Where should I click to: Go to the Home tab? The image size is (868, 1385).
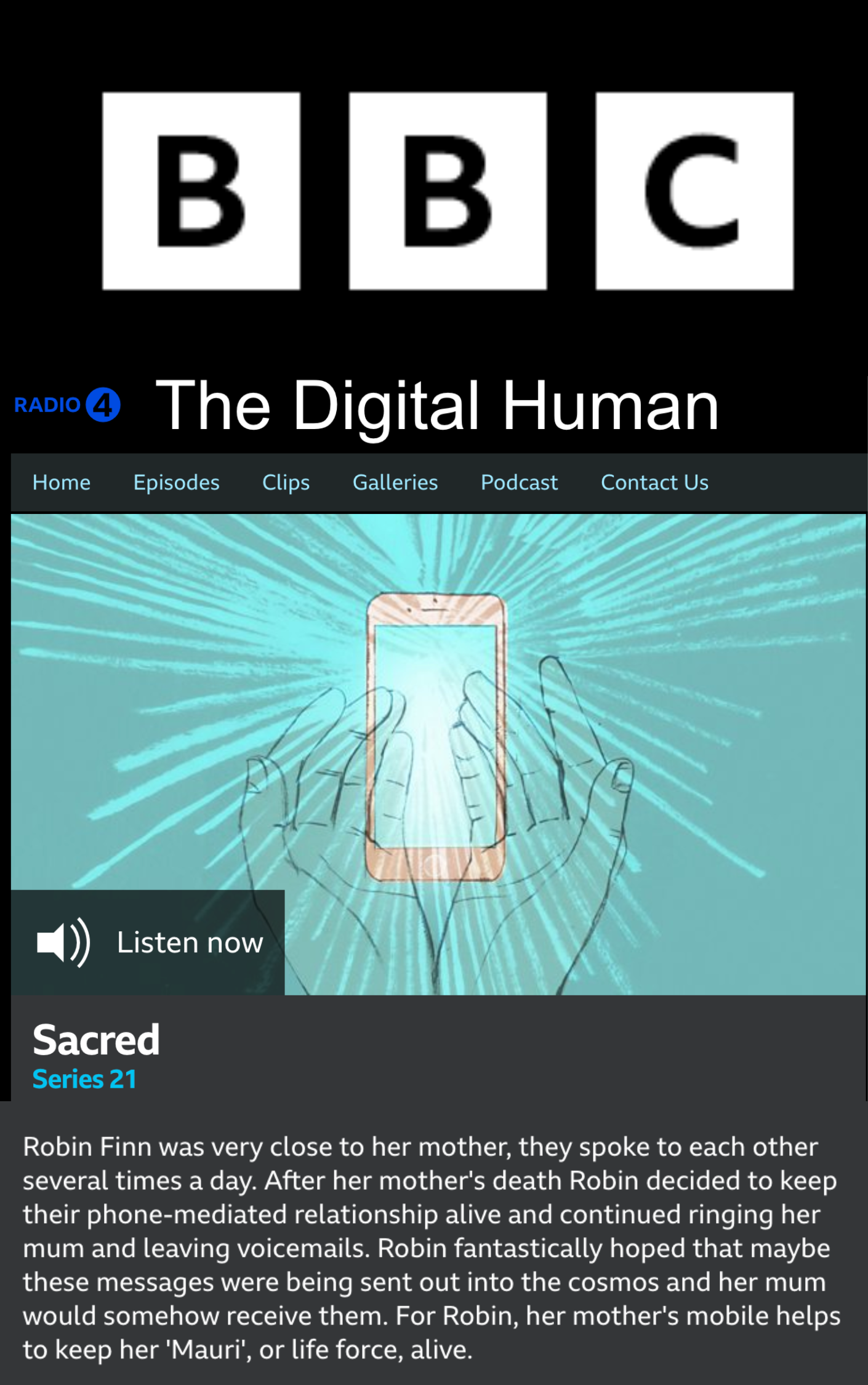pyautogui.click(x=62, y=483)
